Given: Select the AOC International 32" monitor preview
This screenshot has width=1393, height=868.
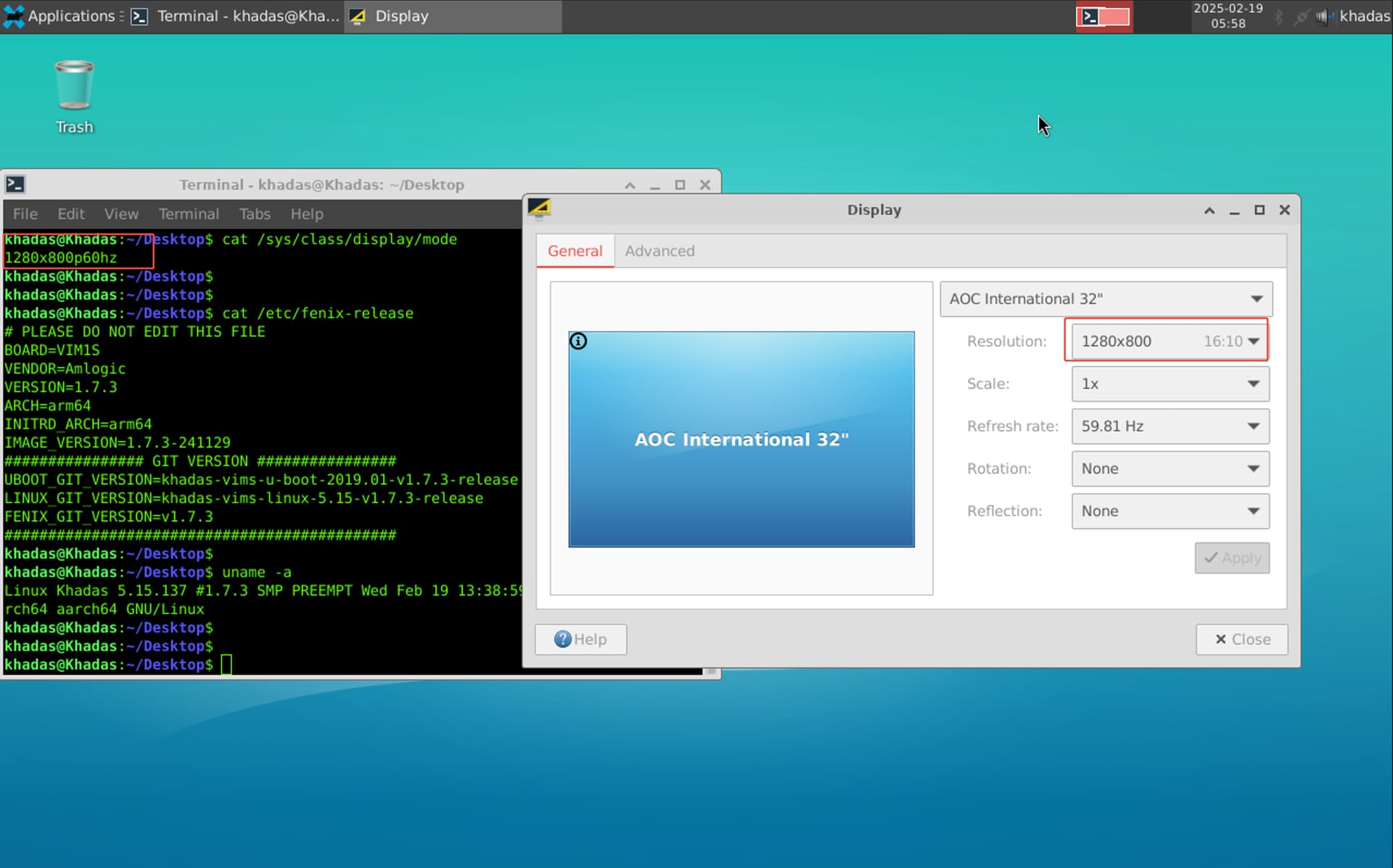Looking at the screenshot, I should point(741,439).
